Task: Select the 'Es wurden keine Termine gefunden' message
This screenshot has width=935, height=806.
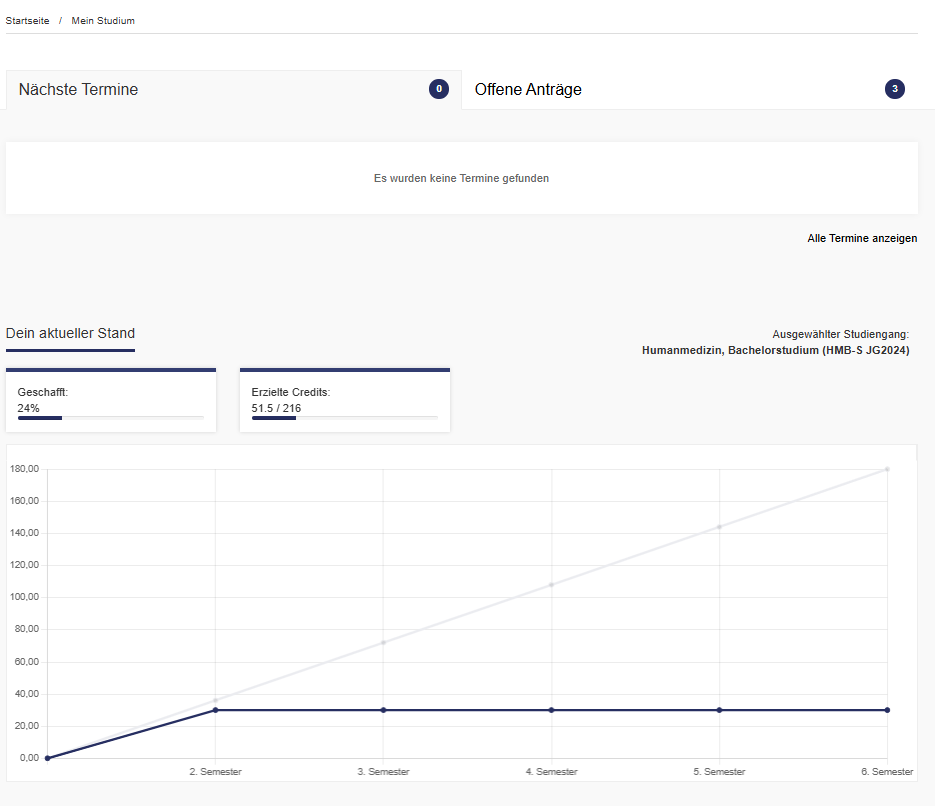Action: (x=462, y=178)
